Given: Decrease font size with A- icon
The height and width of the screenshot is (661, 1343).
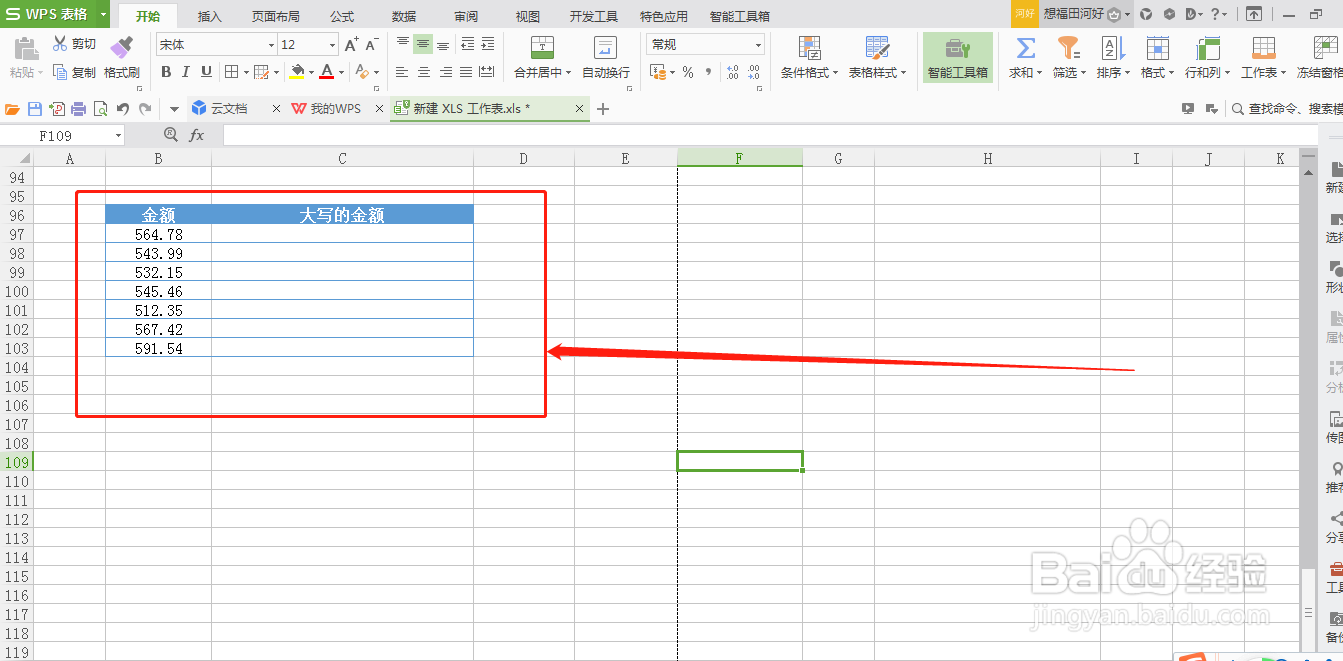Looking at the screenshot, I should tap(372, 44).
